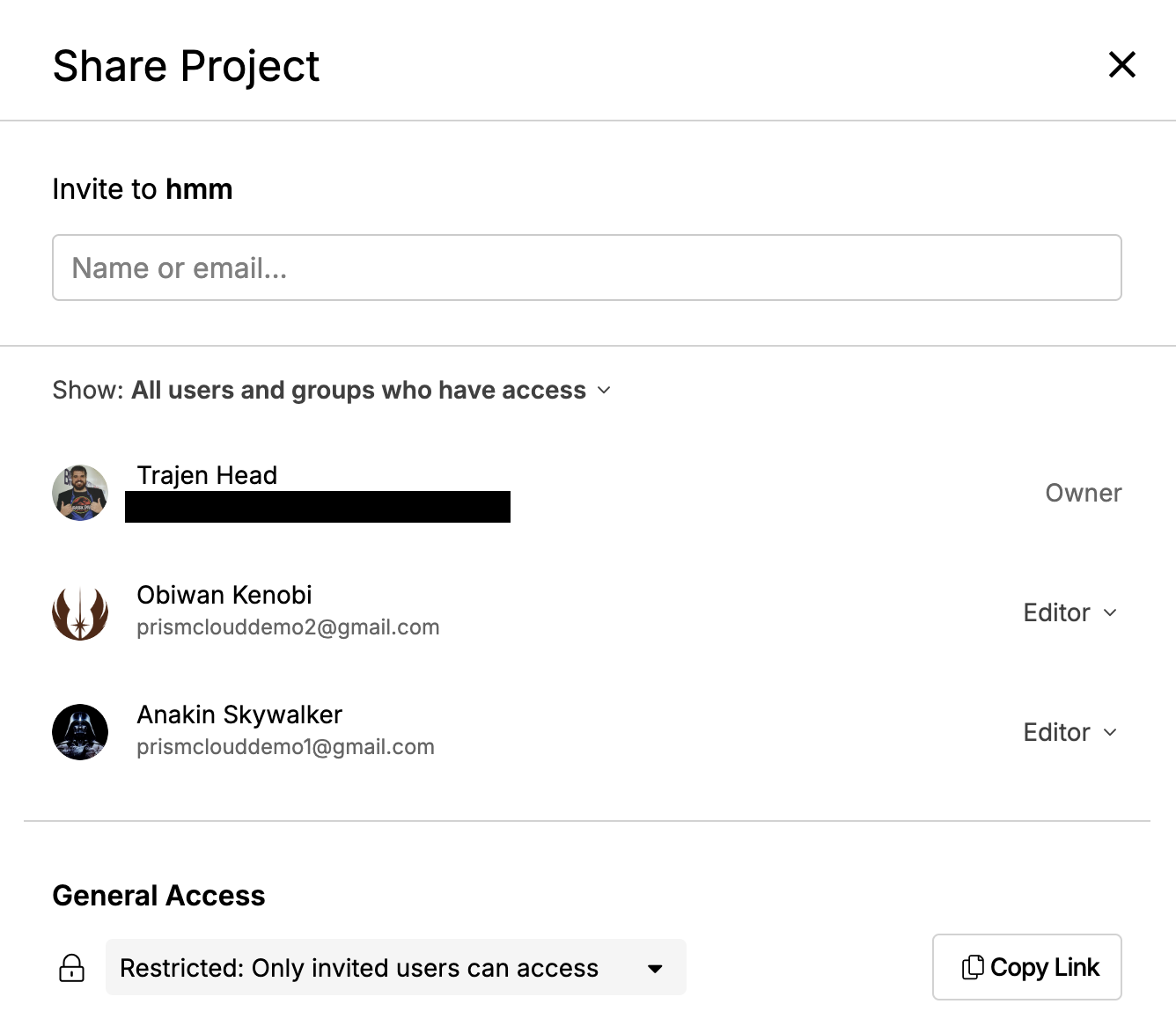Click the prismclouddemo1@gmail.com email address

pyautogui.click(x=285, y=747)
